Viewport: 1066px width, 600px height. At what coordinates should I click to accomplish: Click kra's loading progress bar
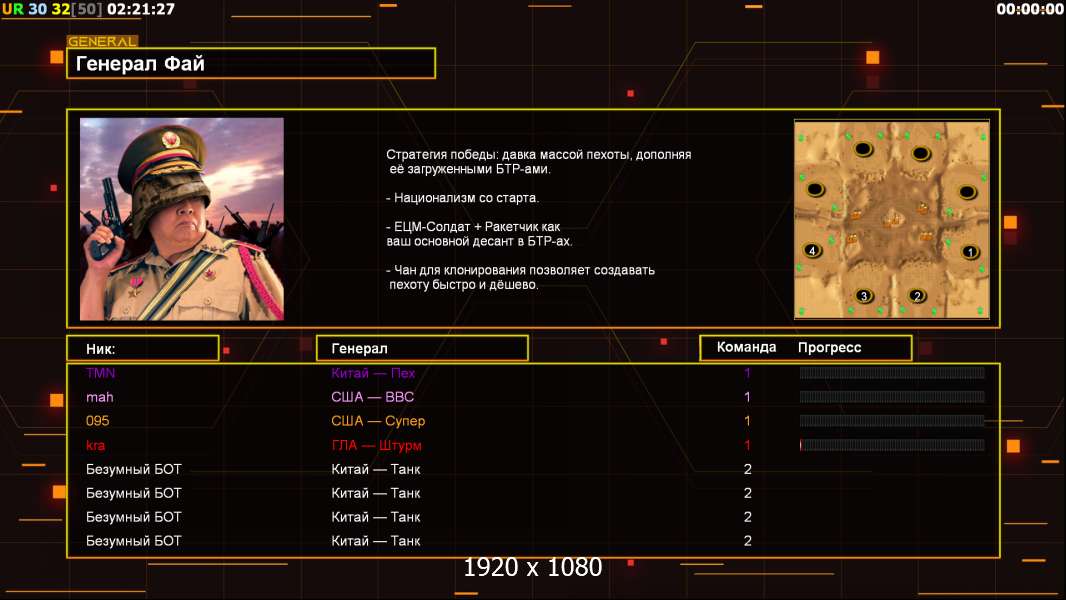tap(892, 445)
